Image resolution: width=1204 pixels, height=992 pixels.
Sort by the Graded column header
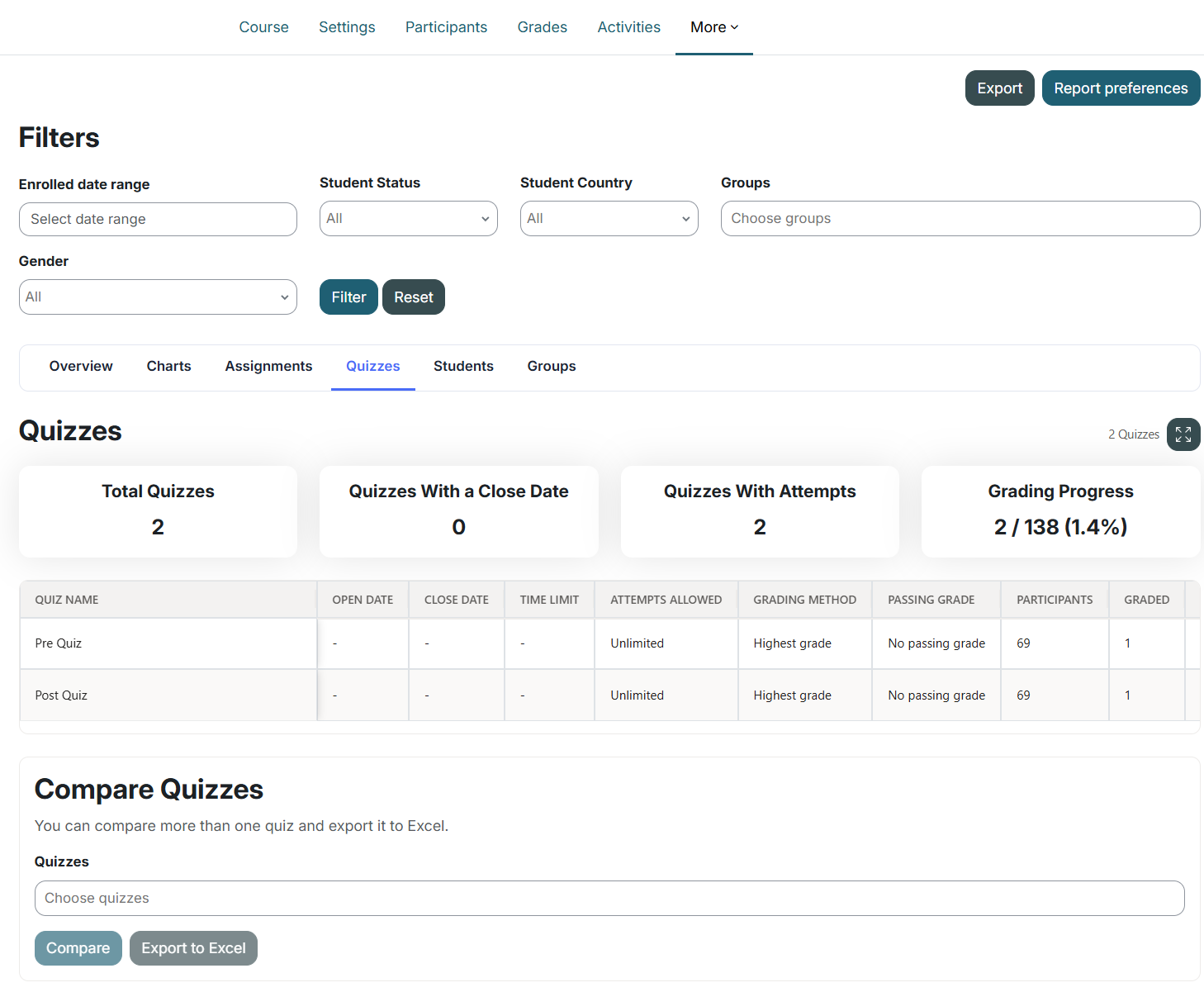point(1147,600)
